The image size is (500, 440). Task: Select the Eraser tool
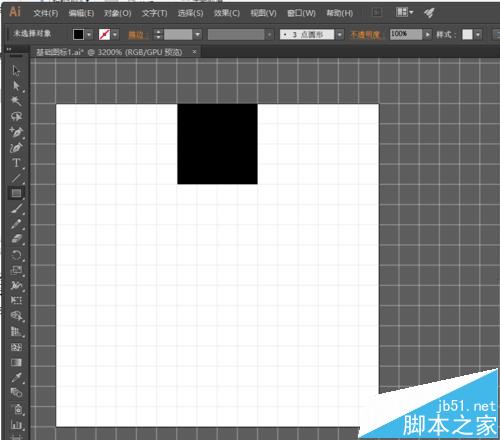click(16, 239)
